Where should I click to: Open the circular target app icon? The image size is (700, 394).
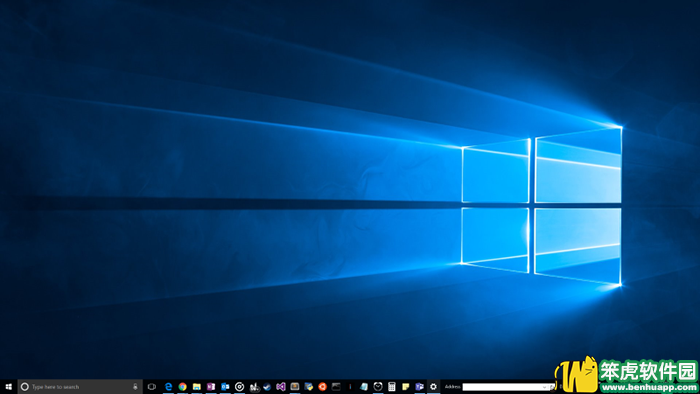point(239,387)
